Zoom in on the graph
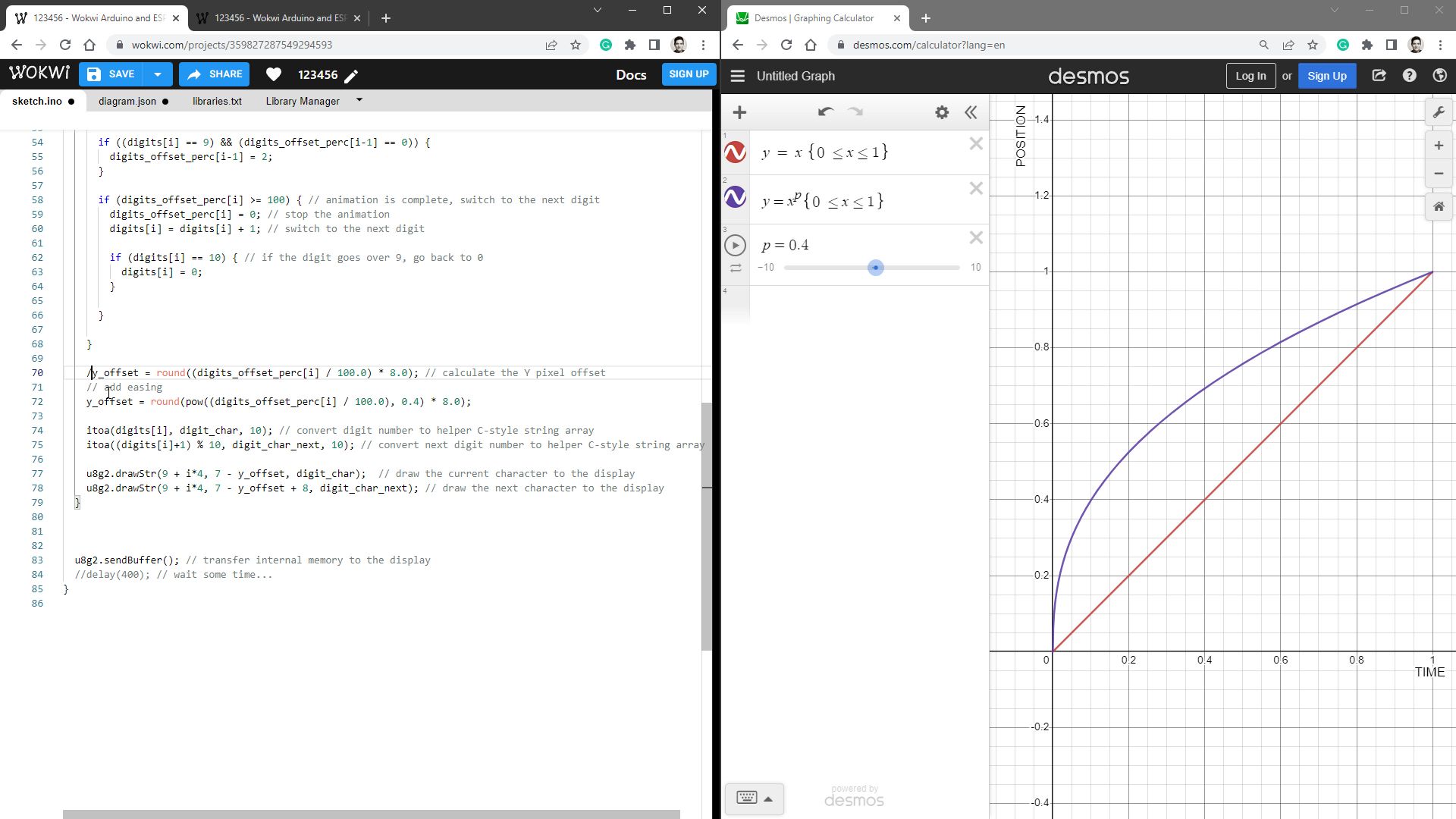 [1439, 146]
